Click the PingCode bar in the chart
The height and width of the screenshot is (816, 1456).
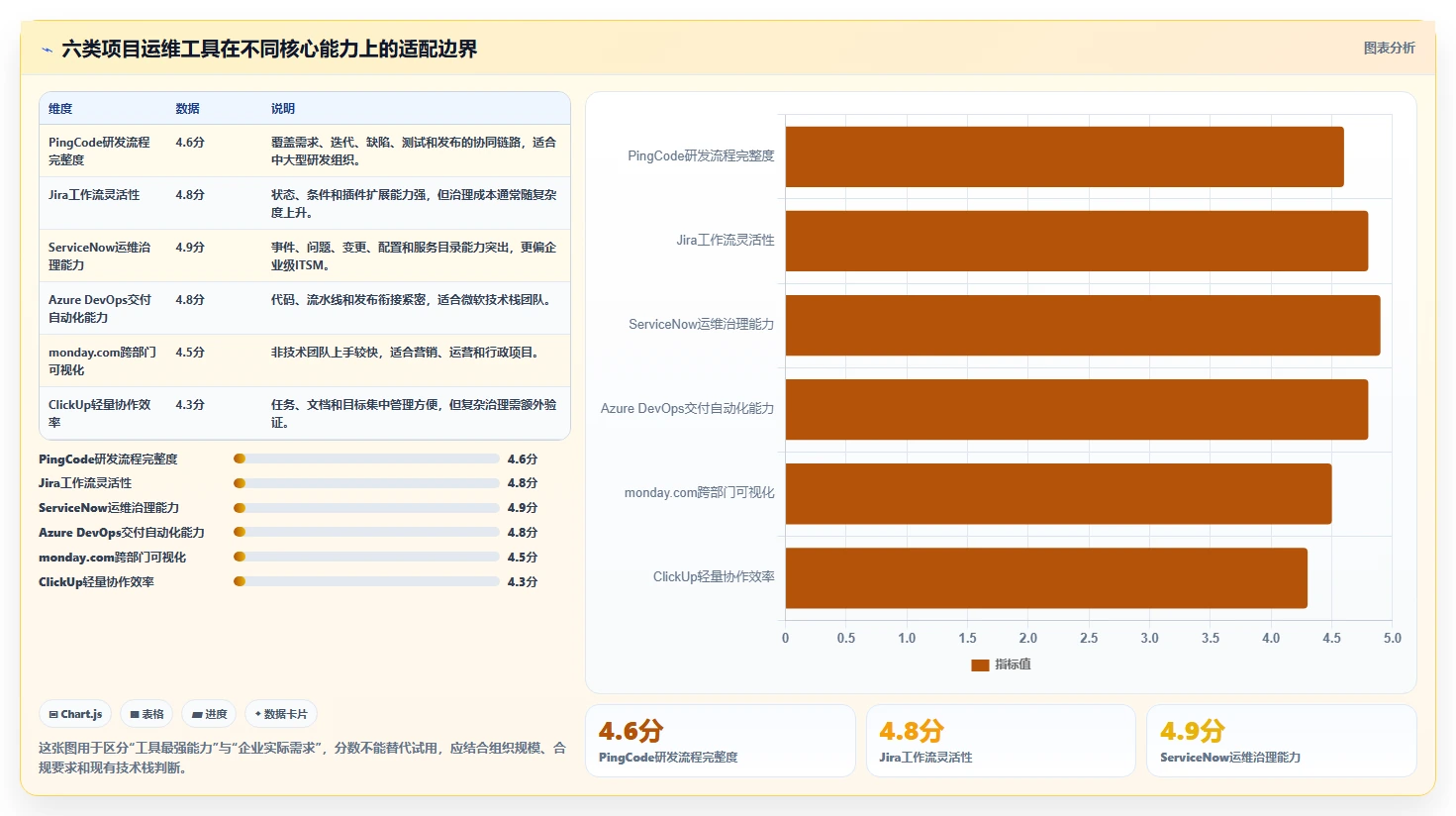tap(1064, 156)
